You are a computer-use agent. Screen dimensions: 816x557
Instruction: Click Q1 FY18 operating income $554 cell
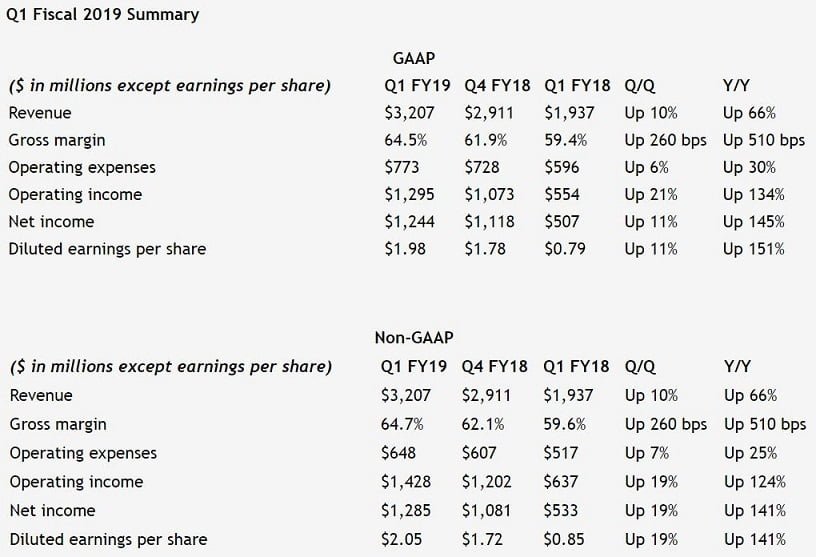coord(563,194)
